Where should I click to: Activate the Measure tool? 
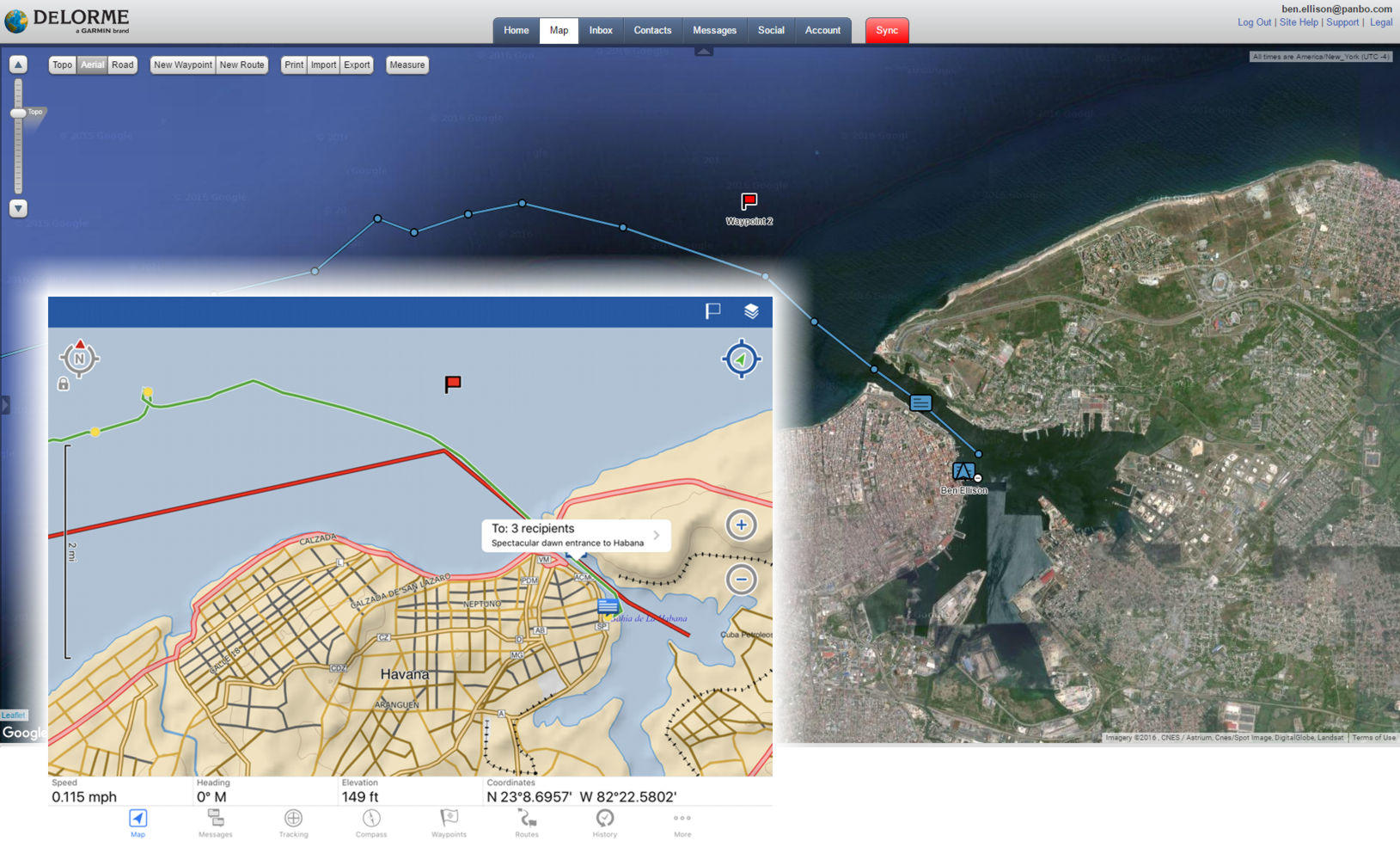407,65
